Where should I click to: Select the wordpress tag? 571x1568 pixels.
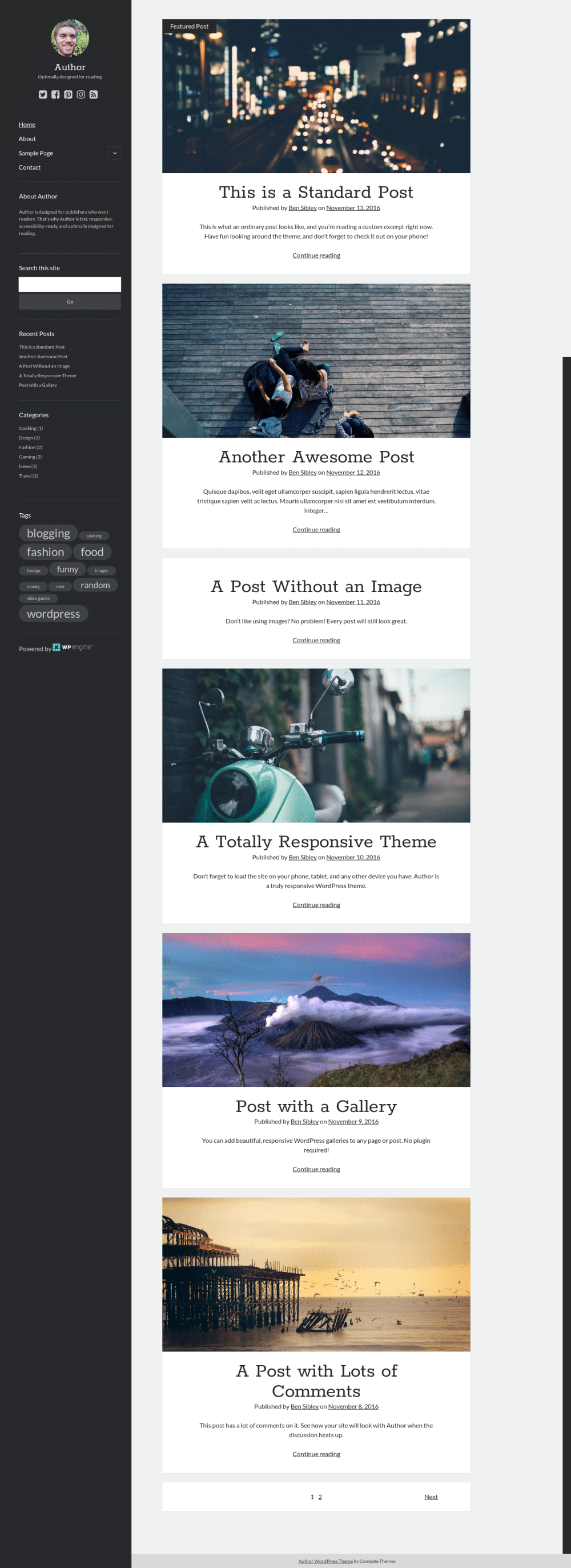pos(54,614)
